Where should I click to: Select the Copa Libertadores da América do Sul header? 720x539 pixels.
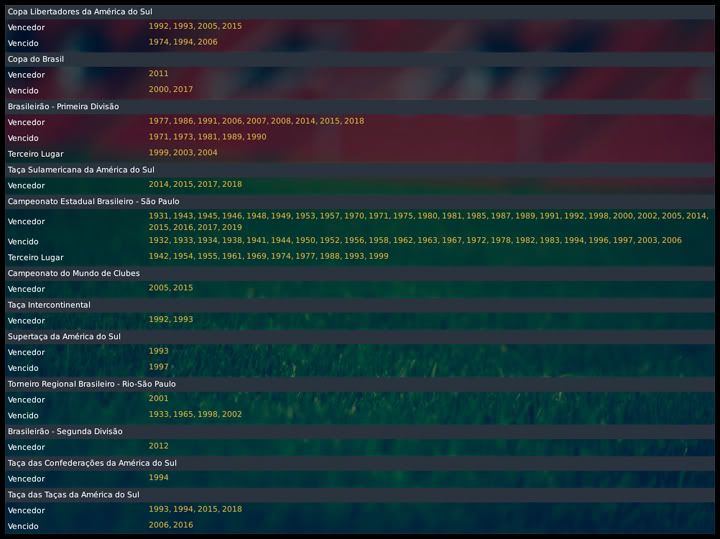(80, 11)
